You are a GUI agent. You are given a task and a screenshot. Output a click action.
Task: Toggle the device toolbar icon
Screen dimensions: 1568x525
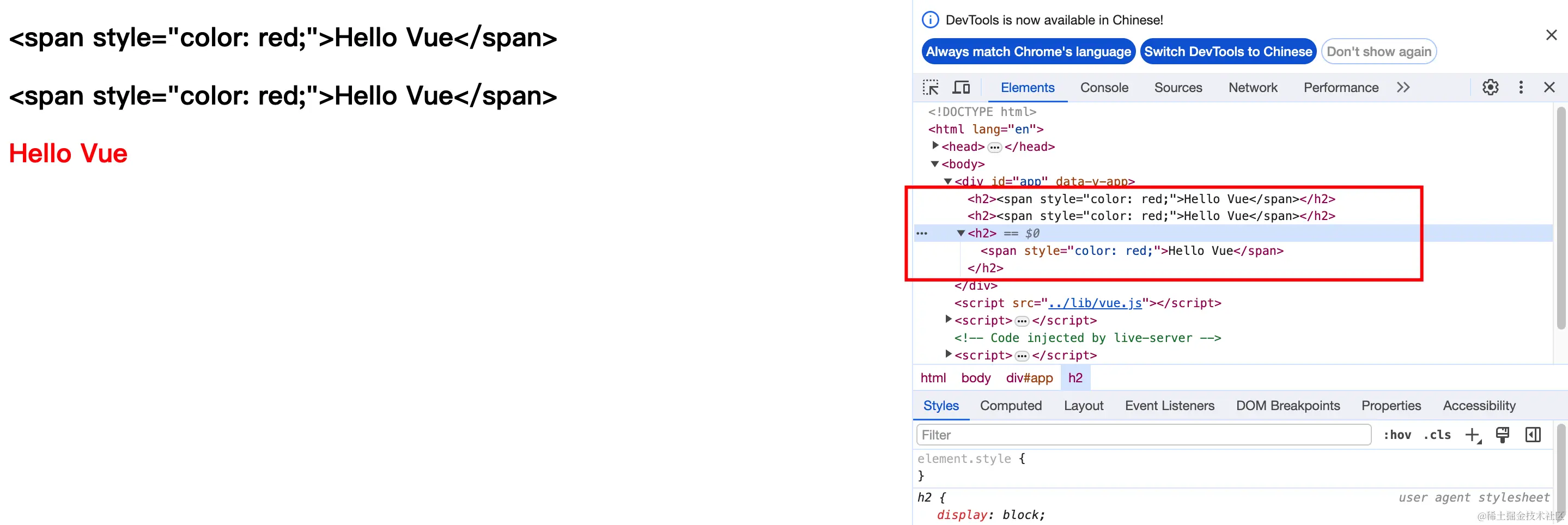961,88
